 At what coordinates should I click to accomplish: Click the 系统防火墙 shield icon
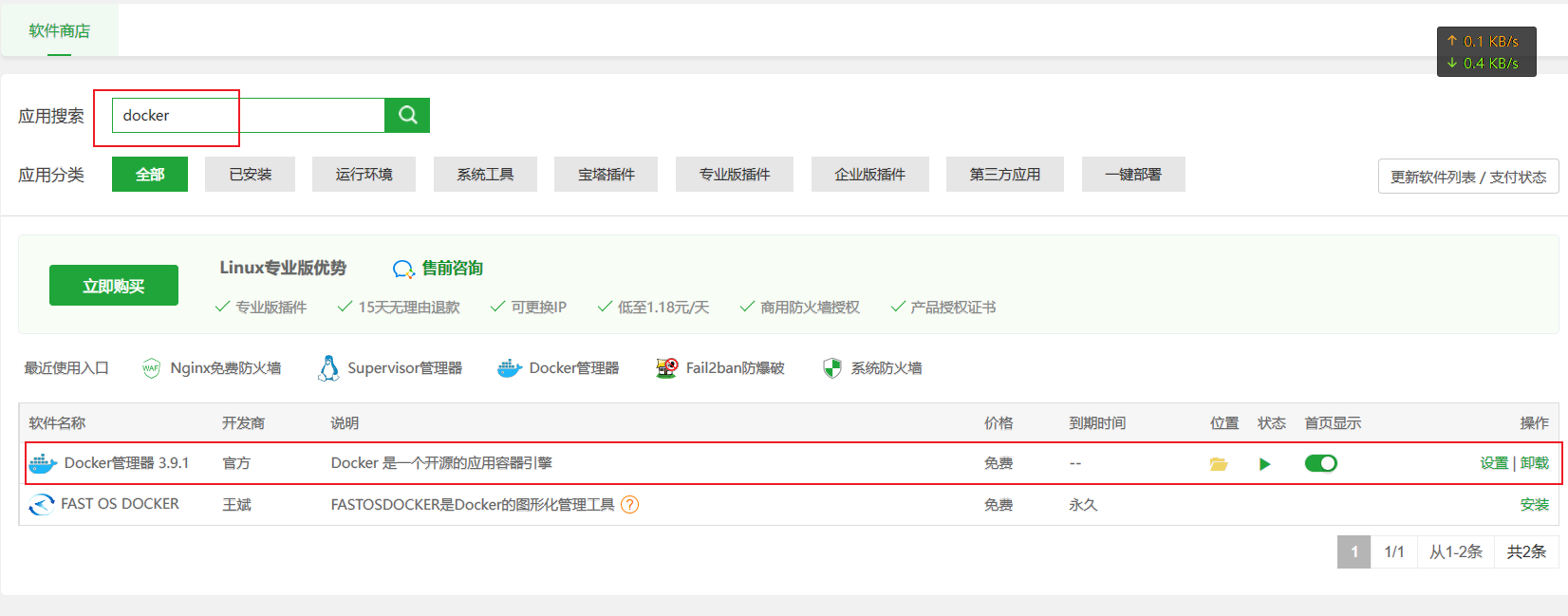832,368
